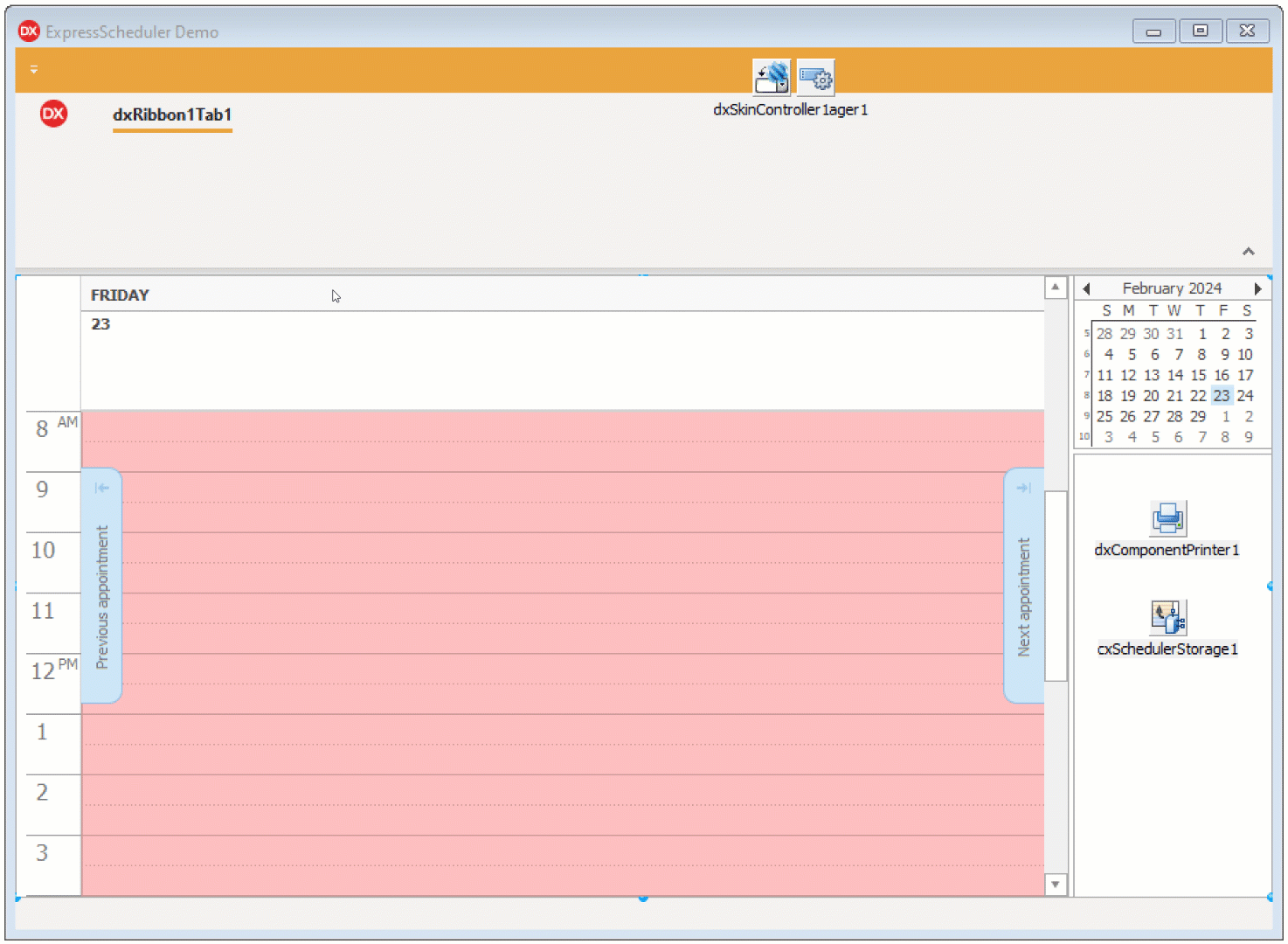This screenshot has width=1288, height=944.
Task: Open the red DX application menu button
Action: [x=53, y=114]
